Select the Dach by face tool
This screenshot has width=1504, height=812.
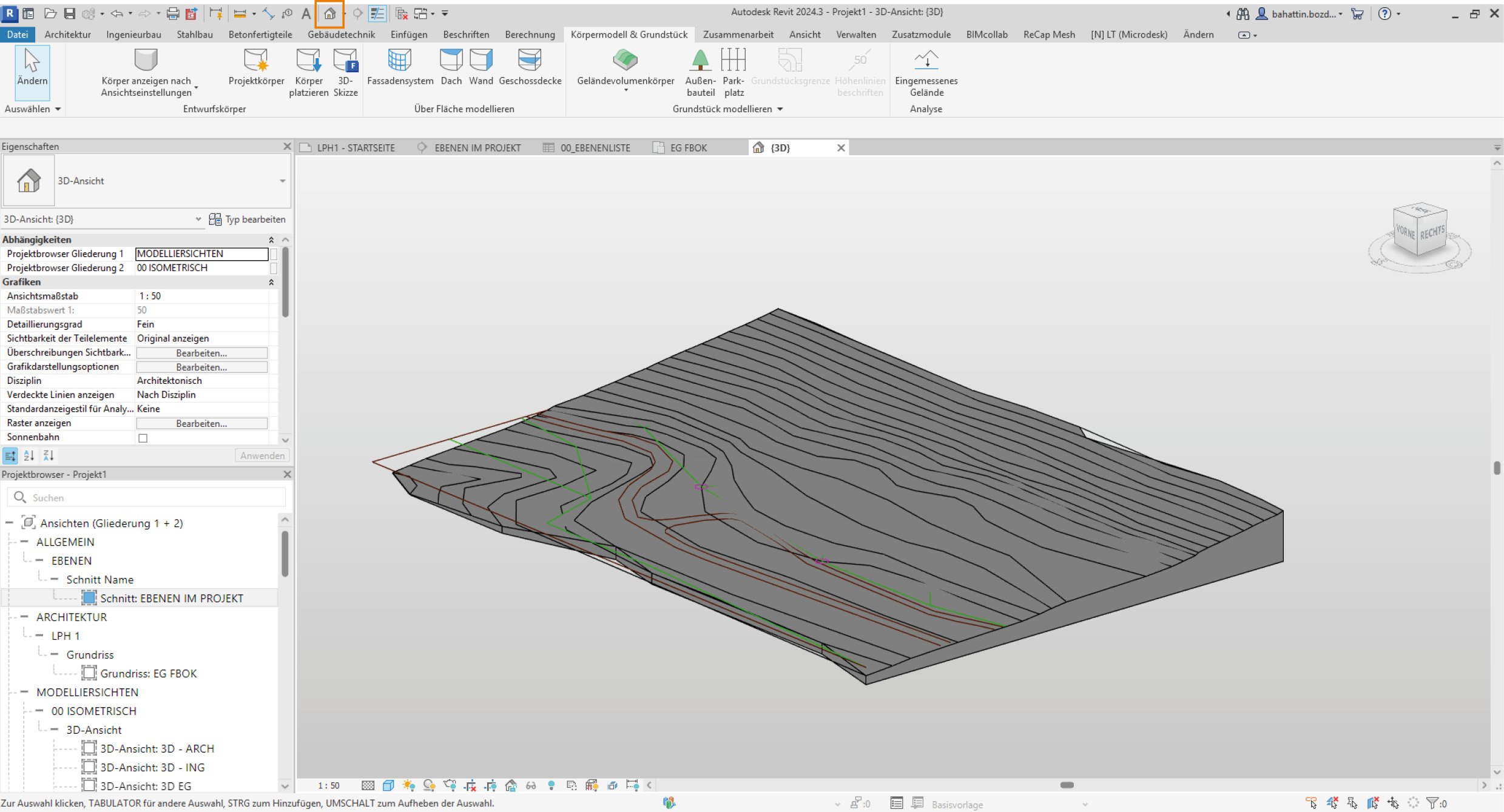point(451,67)
